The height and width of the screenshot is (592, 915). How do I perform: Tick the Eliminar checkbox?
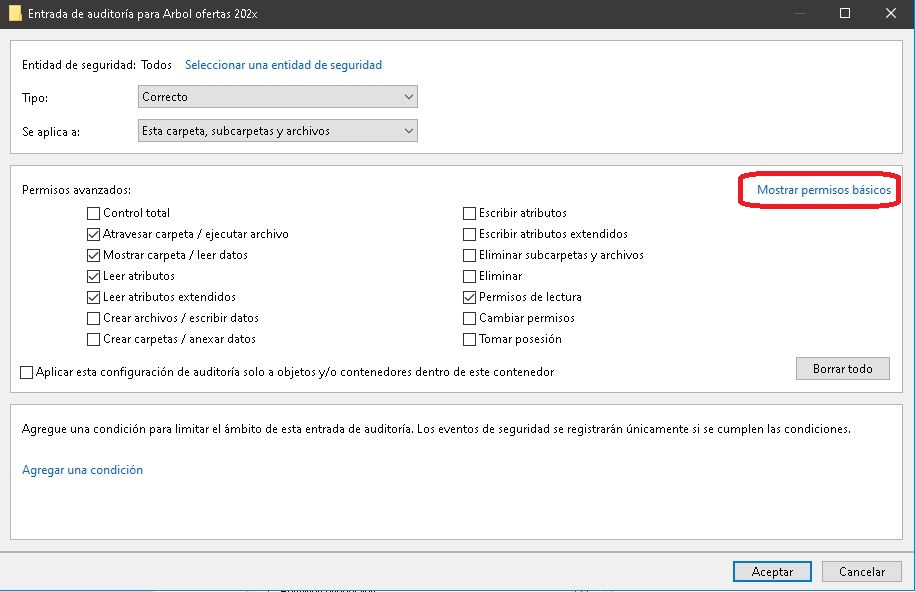470,276
